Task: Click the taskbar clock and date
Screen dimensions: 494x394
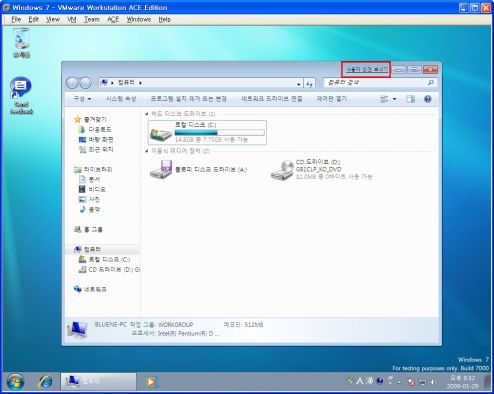Action: pos(462,382)
